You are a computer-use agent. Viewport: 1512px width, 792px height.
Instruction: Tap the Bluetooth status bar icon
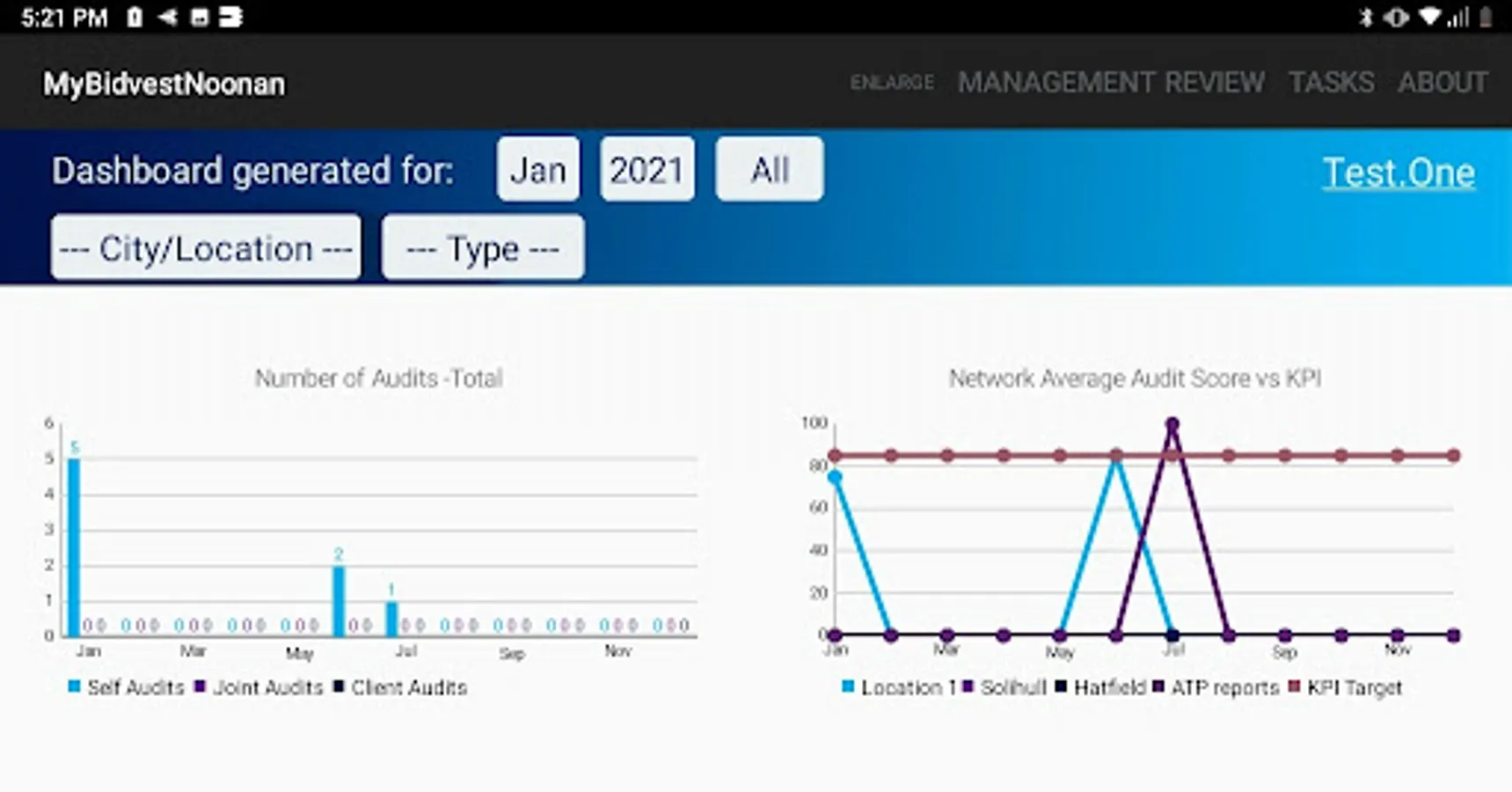[1366, 17]
